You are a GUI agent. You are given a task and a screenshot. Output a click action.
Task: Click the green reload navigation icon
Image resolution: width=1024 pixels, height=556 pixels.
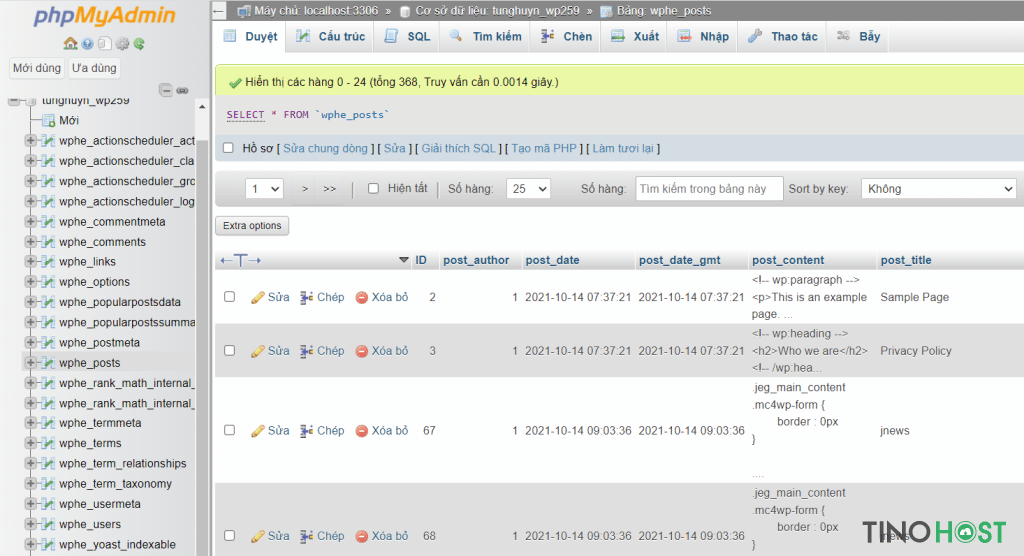pyautogui.click(x=139, y=44)
